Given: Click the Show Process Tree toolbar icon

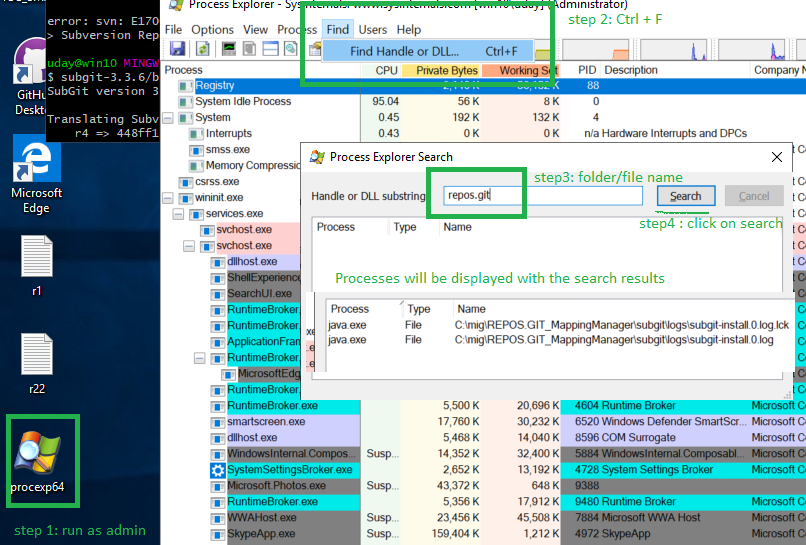Looking at the screenshot, I should (x=249, y=49).
